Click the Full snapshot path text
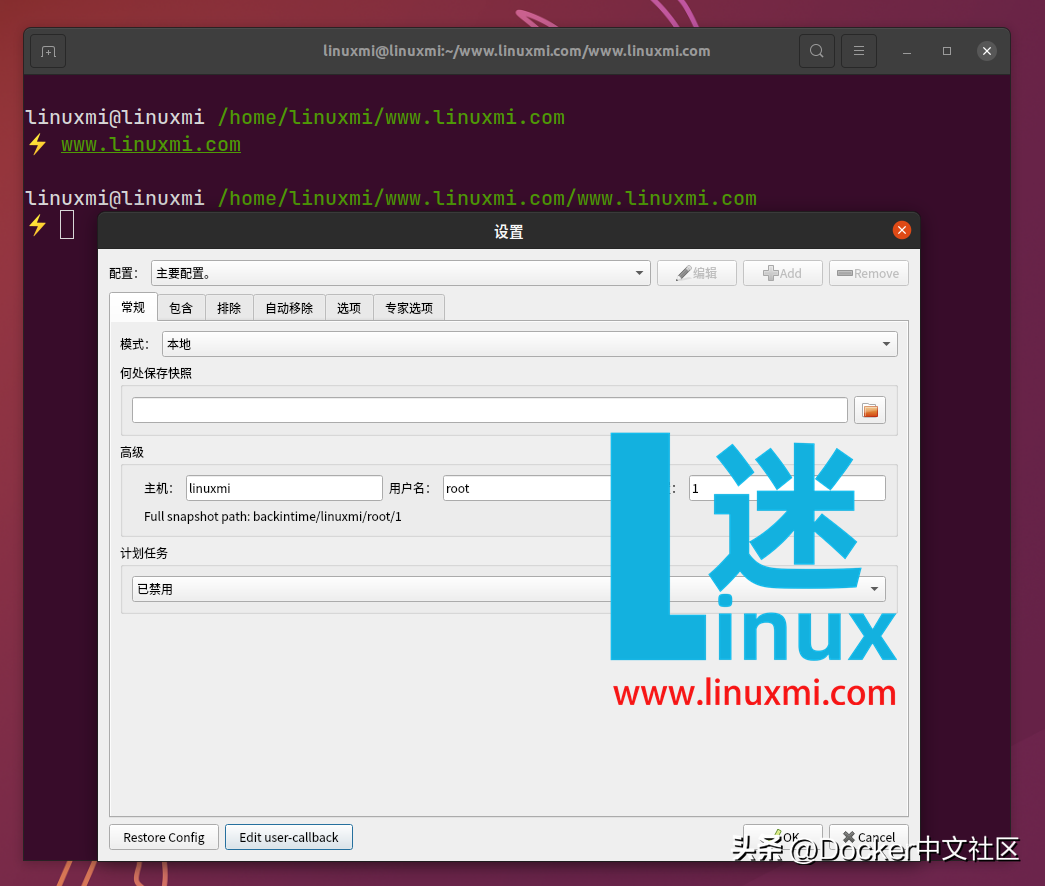The image size is (1045, 886). click(273, 517)
